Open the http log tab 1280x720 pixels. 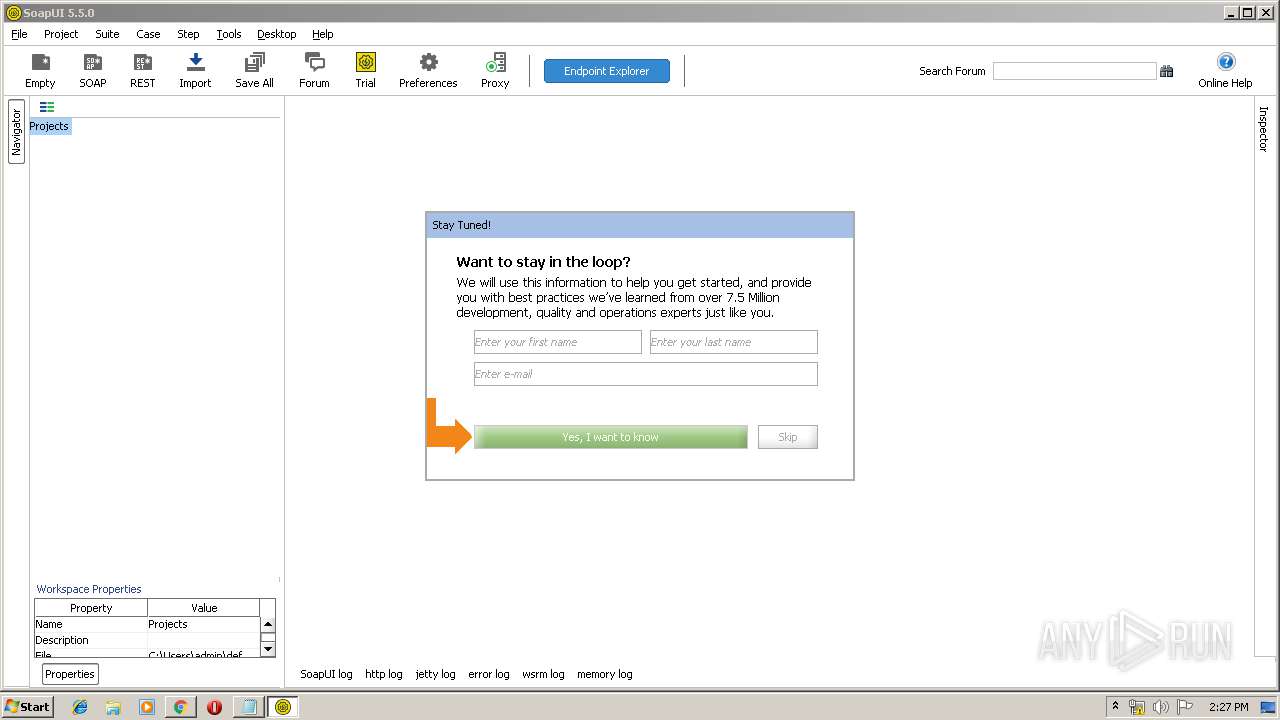[384, 674]
